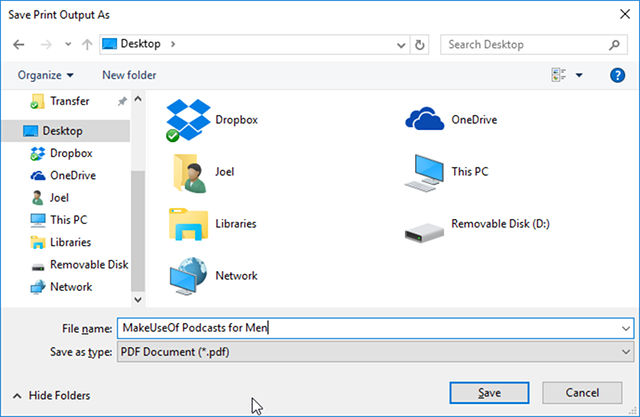The image size is (640, 417).
Task: Select the Libraries icon in main pane
Action: (187, 223)
